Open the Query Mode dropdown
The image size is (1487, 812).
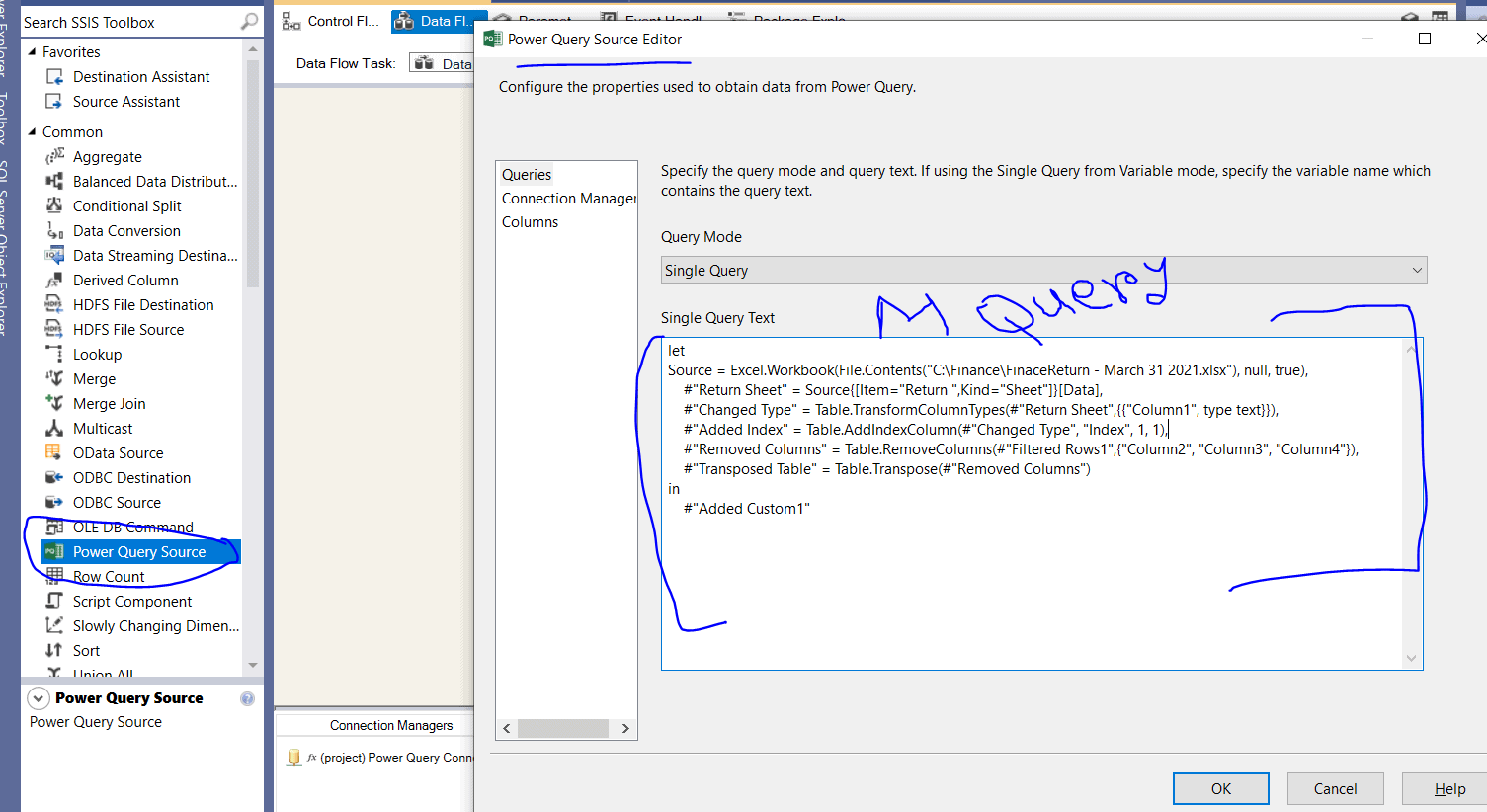tap(1043, 270)
